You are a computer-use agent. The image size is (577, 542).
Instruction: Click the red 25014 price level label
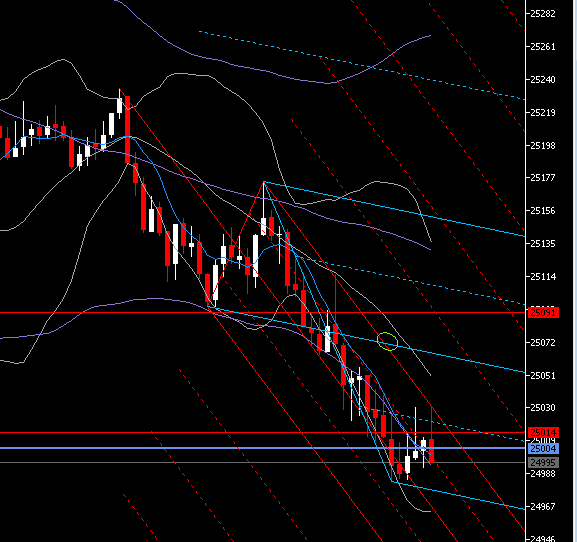coord(543,432)
